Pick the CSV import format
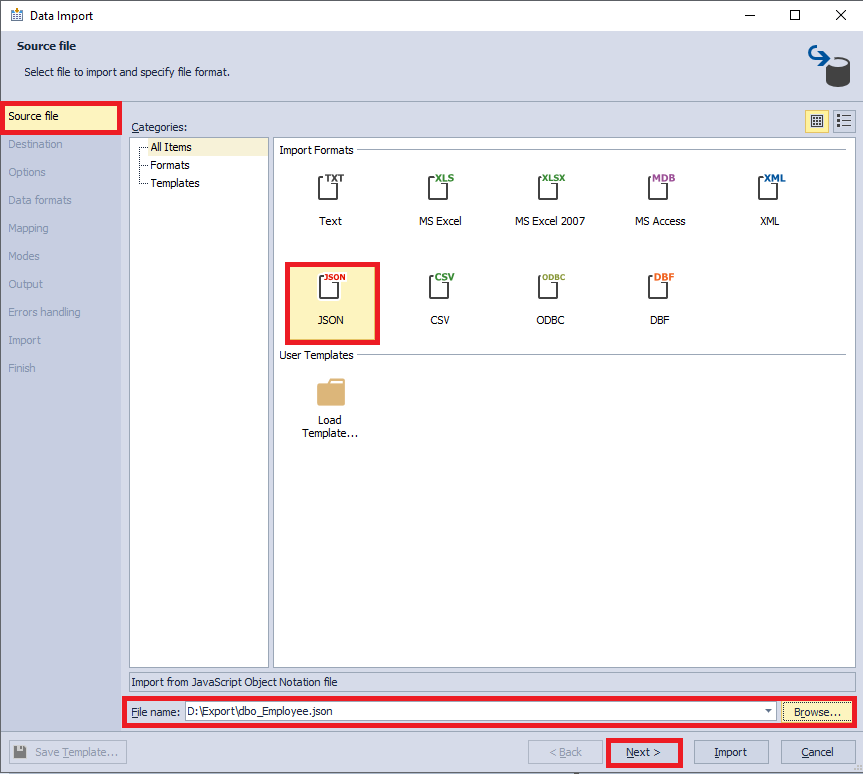Image resolution: width=863 pixels, height=774 pixels. (x=440, y=300)
